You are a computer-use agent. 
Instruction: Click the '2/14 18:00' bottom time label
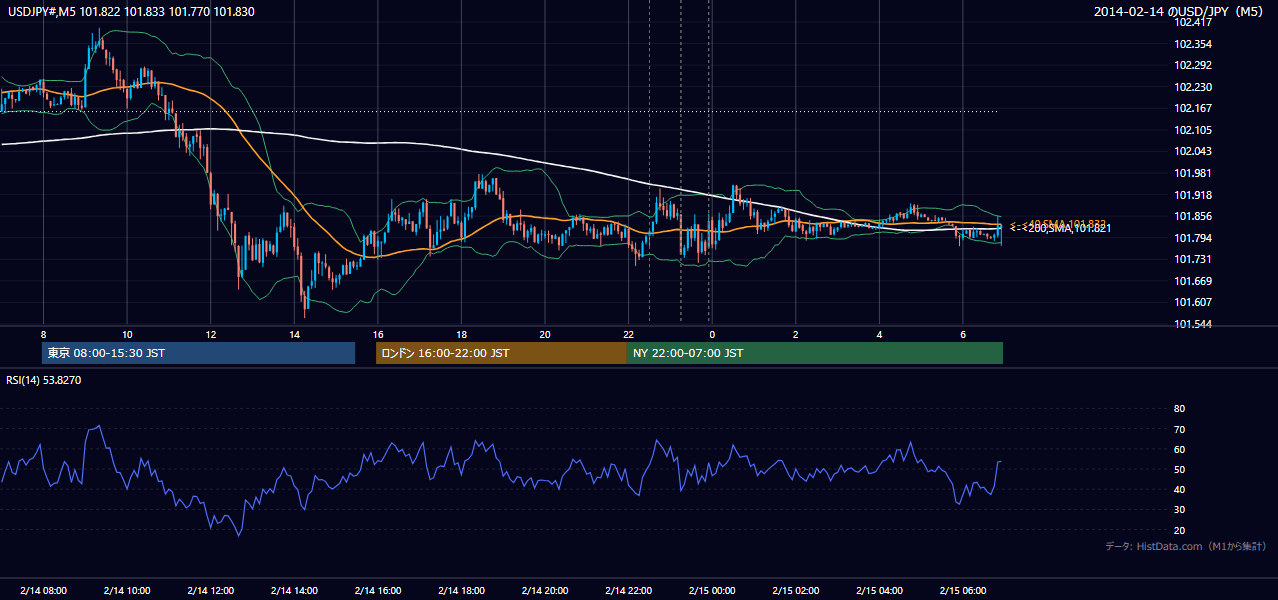[461, 591]
